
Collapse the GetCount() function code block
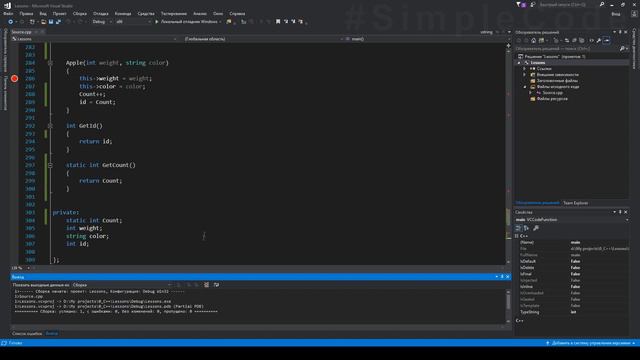pyautogui.click(x=50, y=165)
